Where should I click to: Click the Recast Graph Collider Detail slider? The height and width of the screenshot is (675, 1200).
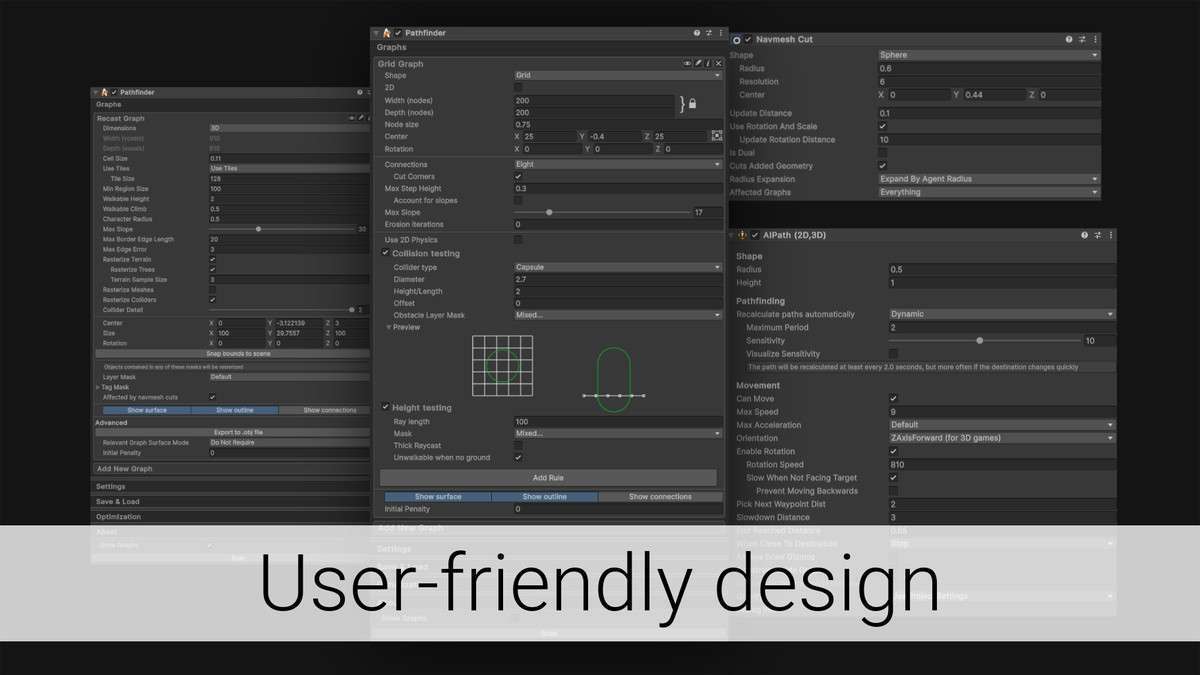click(x=282, y=310)
